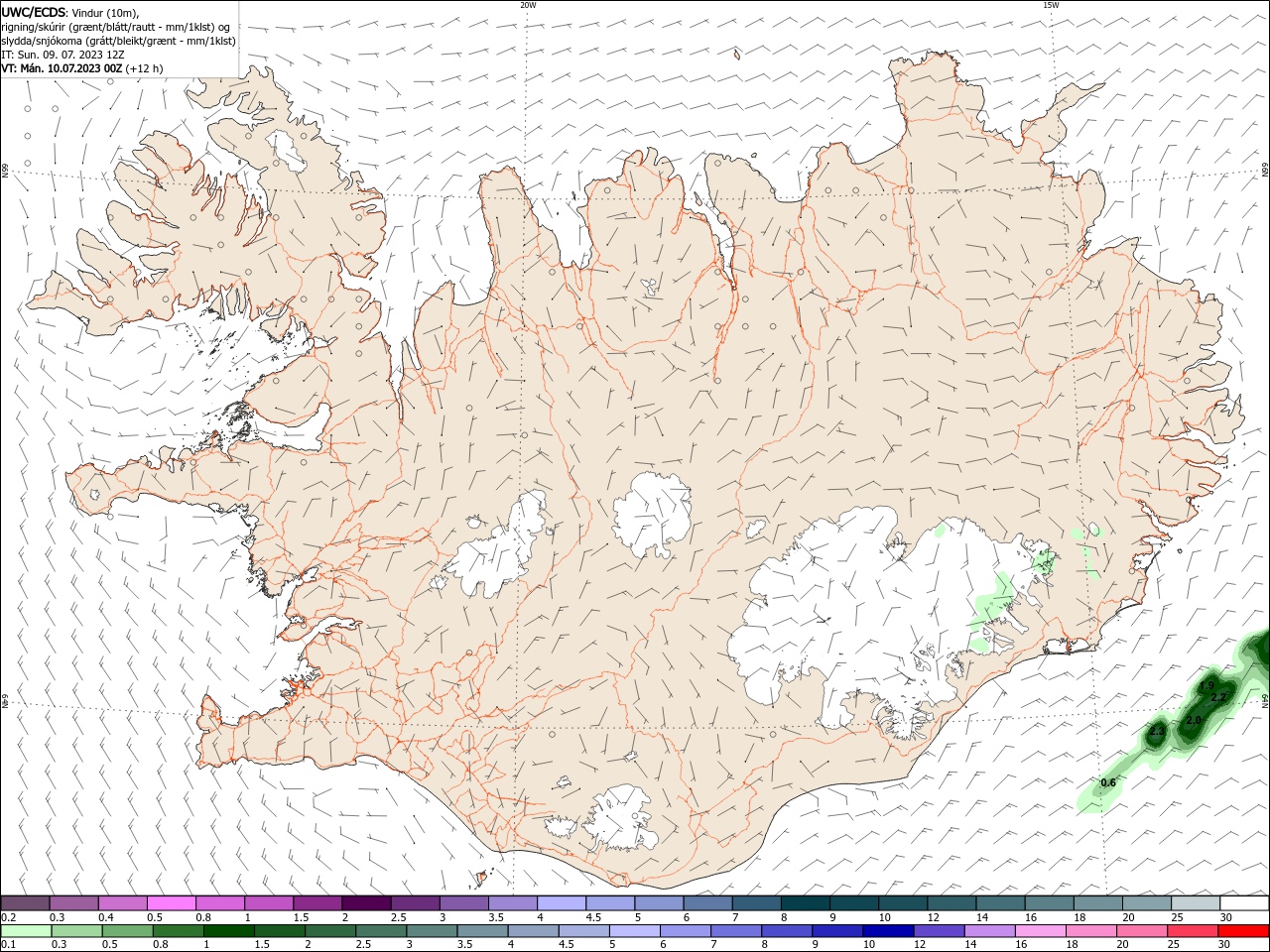Click the 0.6 precipitation value offshore
The height and width of the screenshot is (952, 1270).
(x=1108, y=783)
